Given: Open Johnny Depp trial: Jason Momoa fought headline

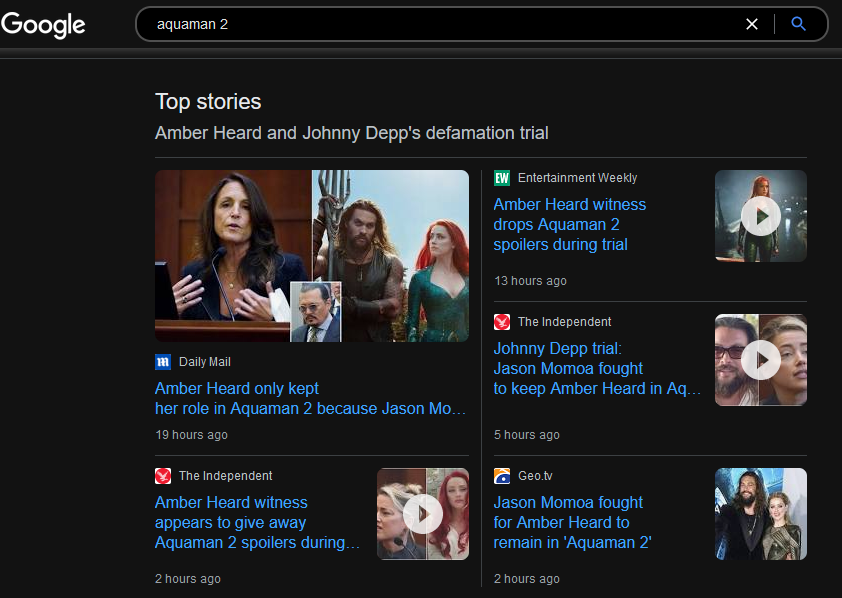Looking at the screenshot, I should pos(597,368).
